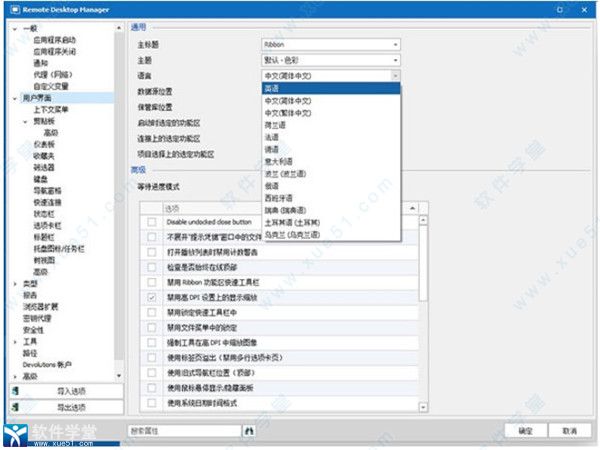Select 乌克兰 (乌克兰语) language option

(331, 235)
